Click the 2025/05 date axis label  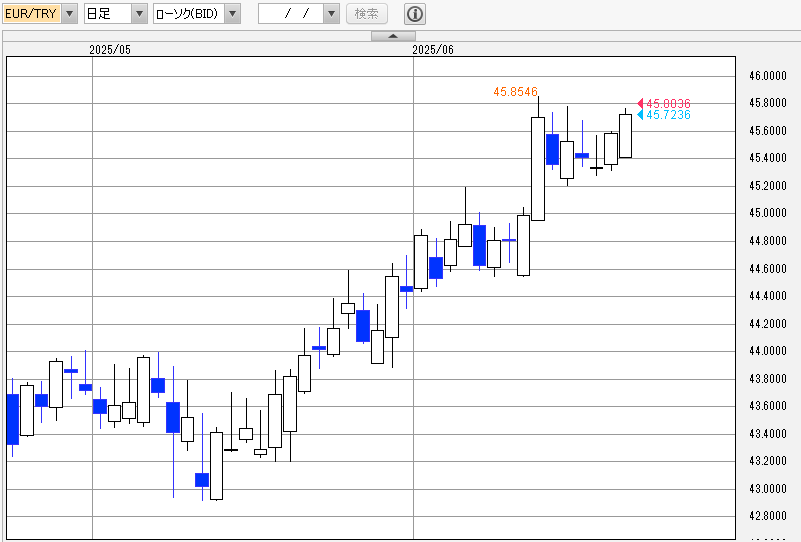[110, 50]
